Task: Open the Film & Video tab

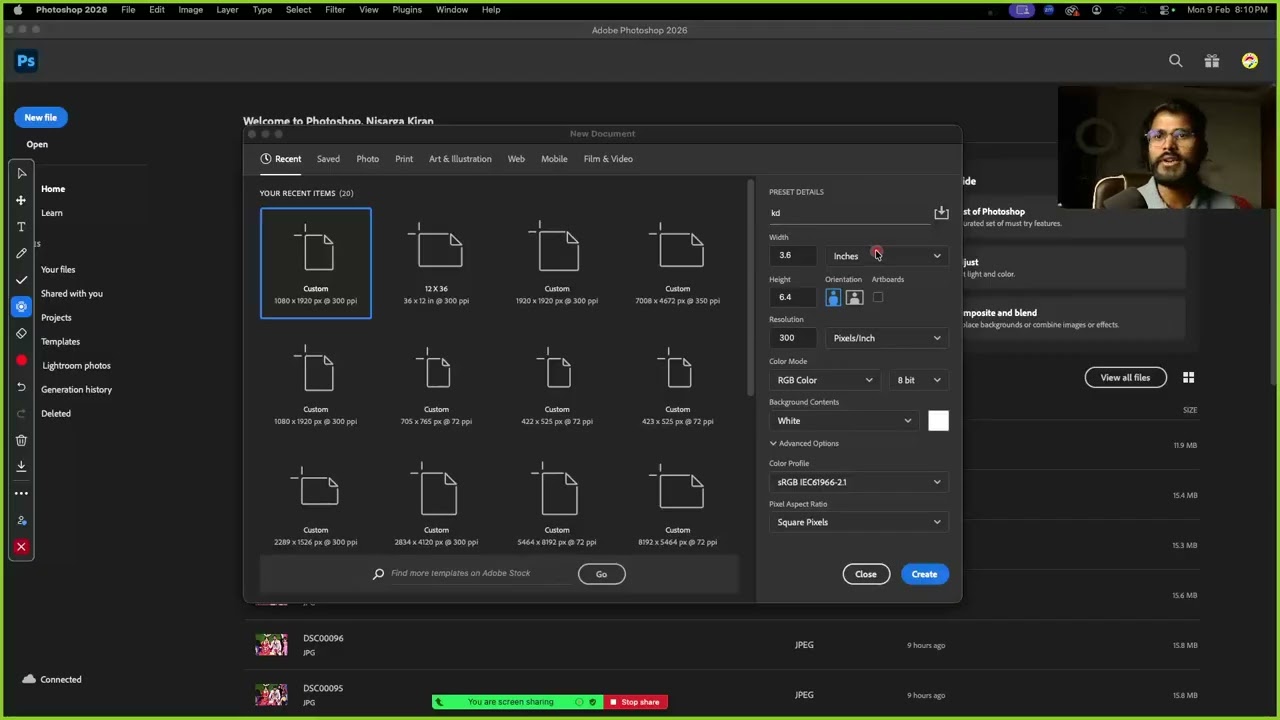Action: [608, 159]
